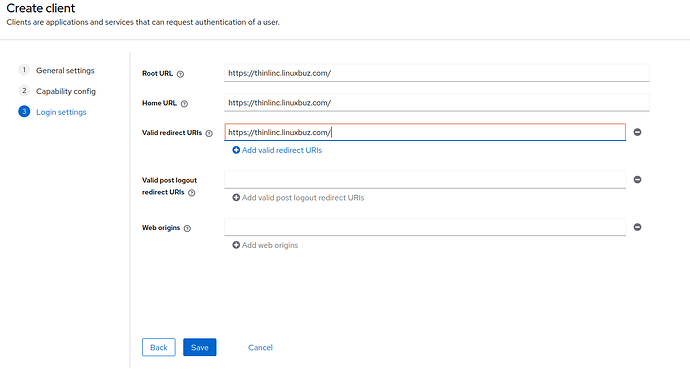The image size is (690, 372).
Task: Click Add web origins
Action: click(x=265, y=245)
